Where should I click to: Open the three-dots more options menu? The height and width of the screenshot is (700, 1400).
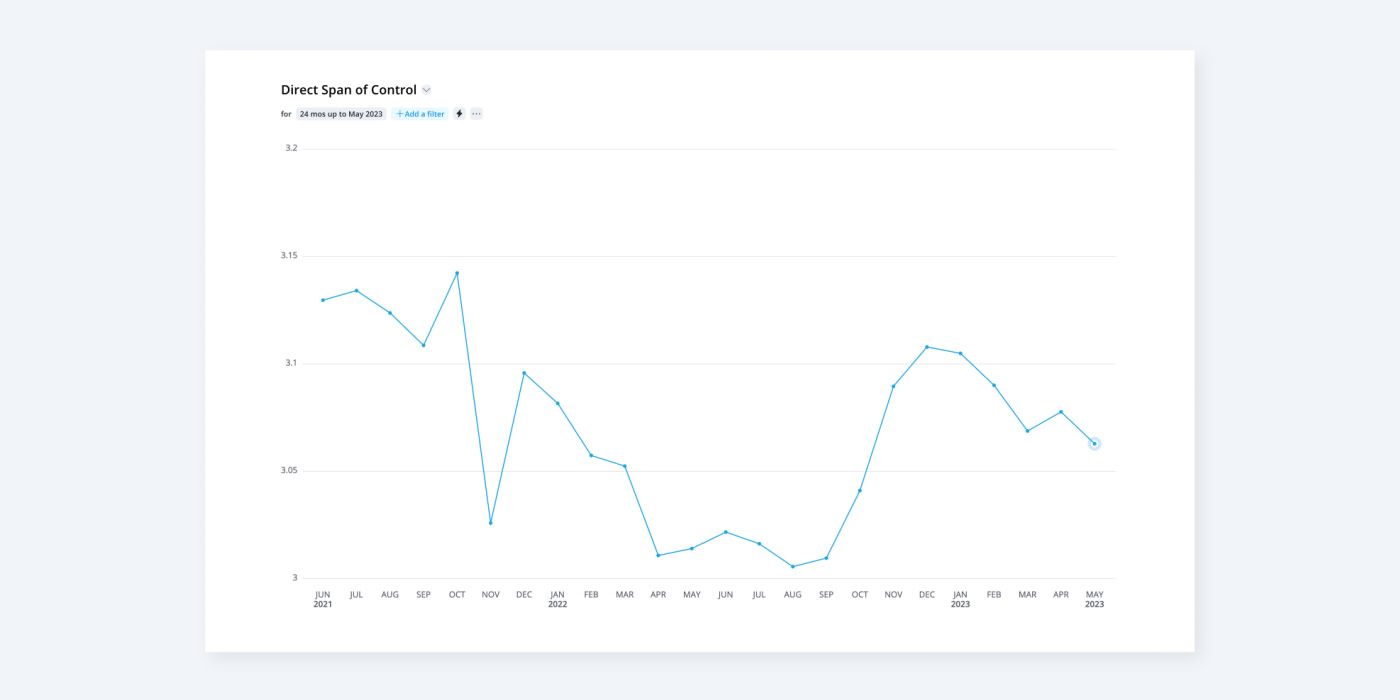point(476,114)
